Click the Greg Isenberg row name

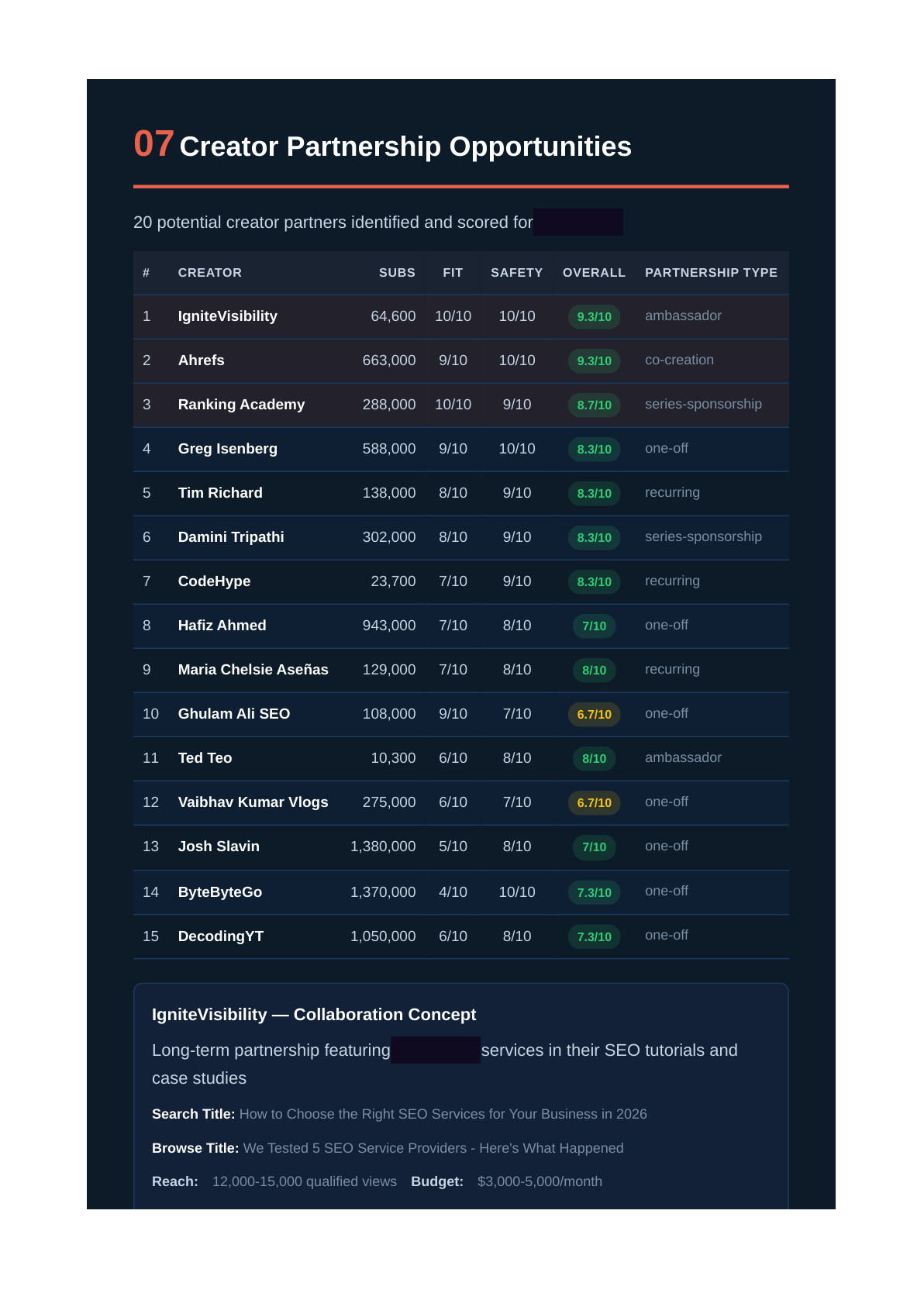[x=227, y=449]
